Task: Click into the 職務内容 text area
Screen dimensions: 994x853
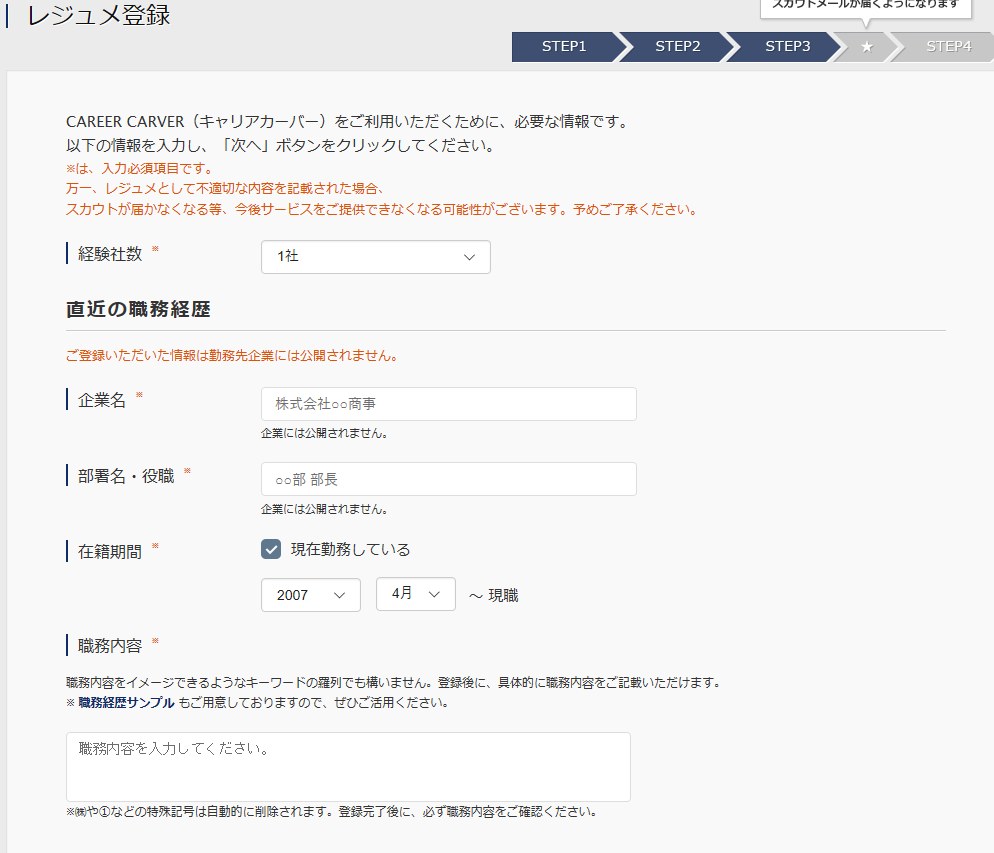Action: point(348,767)
